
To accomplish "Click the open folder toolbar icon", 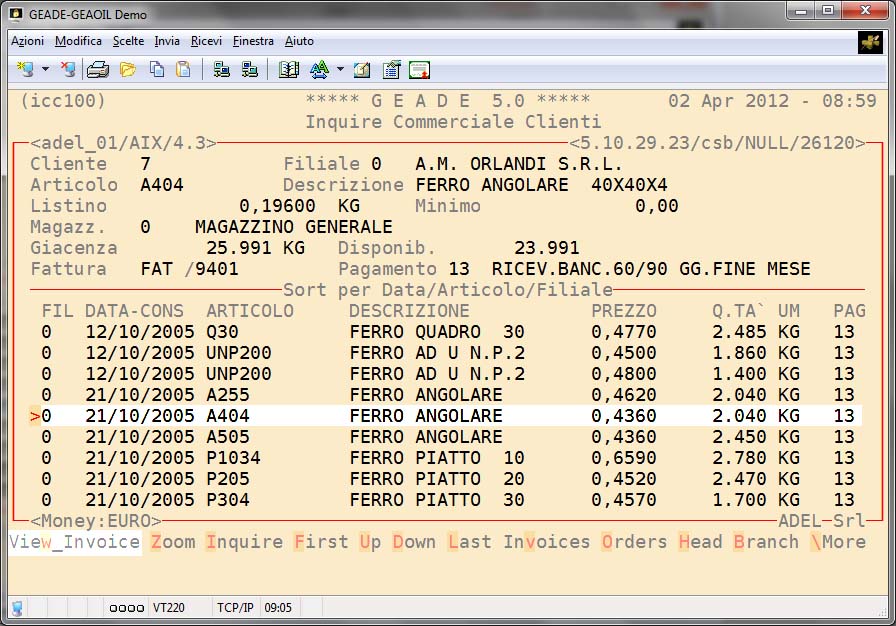I will 128,70.
